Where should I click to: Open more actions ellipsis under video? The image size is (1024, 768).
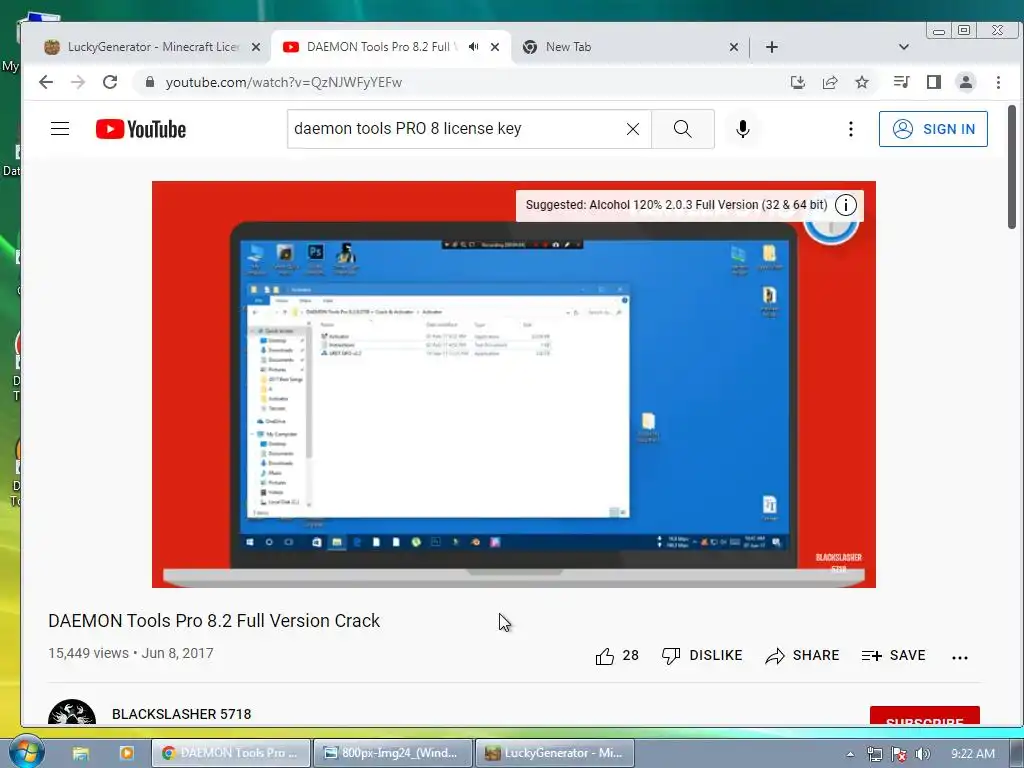(960, 658)
